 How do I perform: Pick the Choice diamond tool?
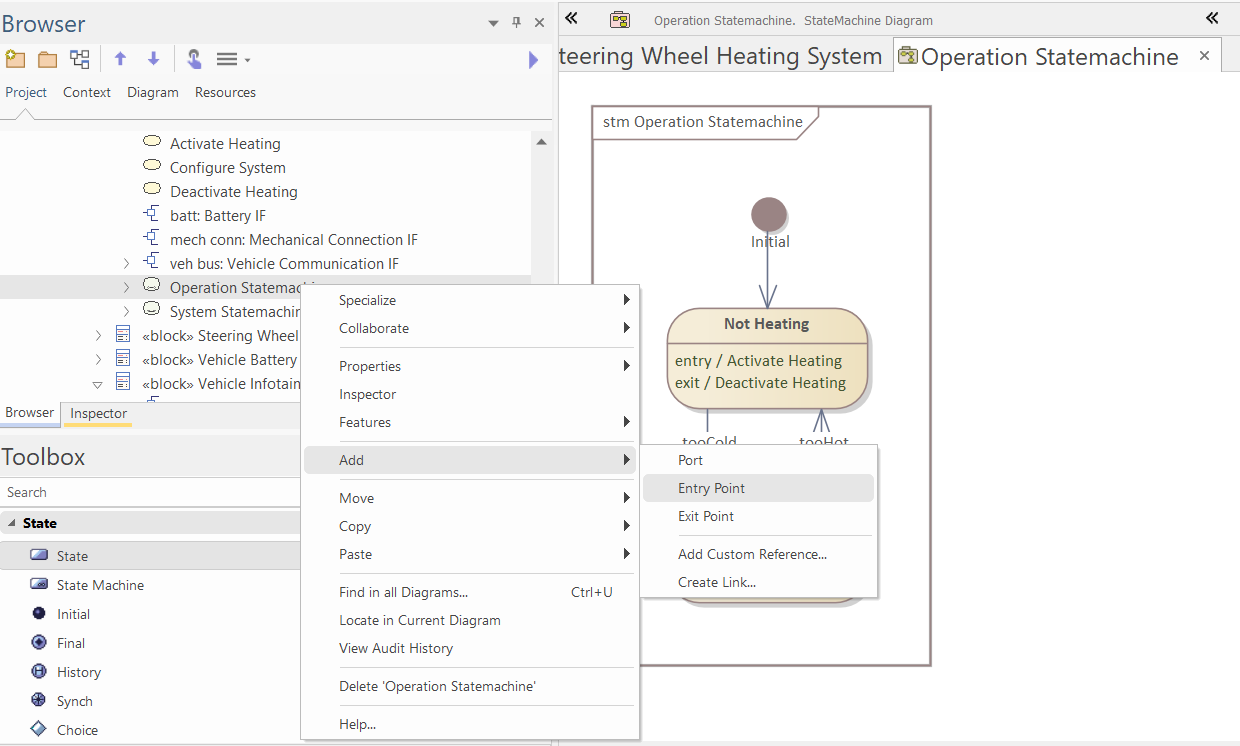tap(77, 730)
